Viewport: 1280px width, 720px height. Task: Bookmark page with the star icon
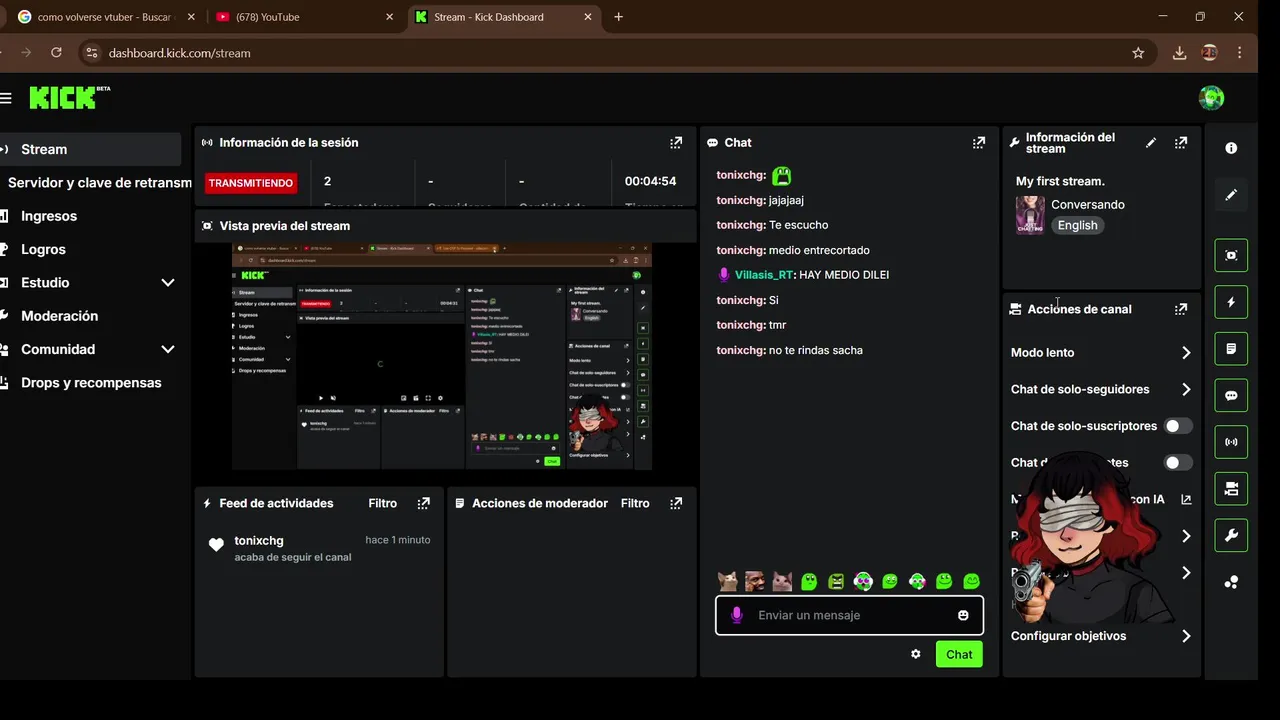click(x=1138, y=53)
